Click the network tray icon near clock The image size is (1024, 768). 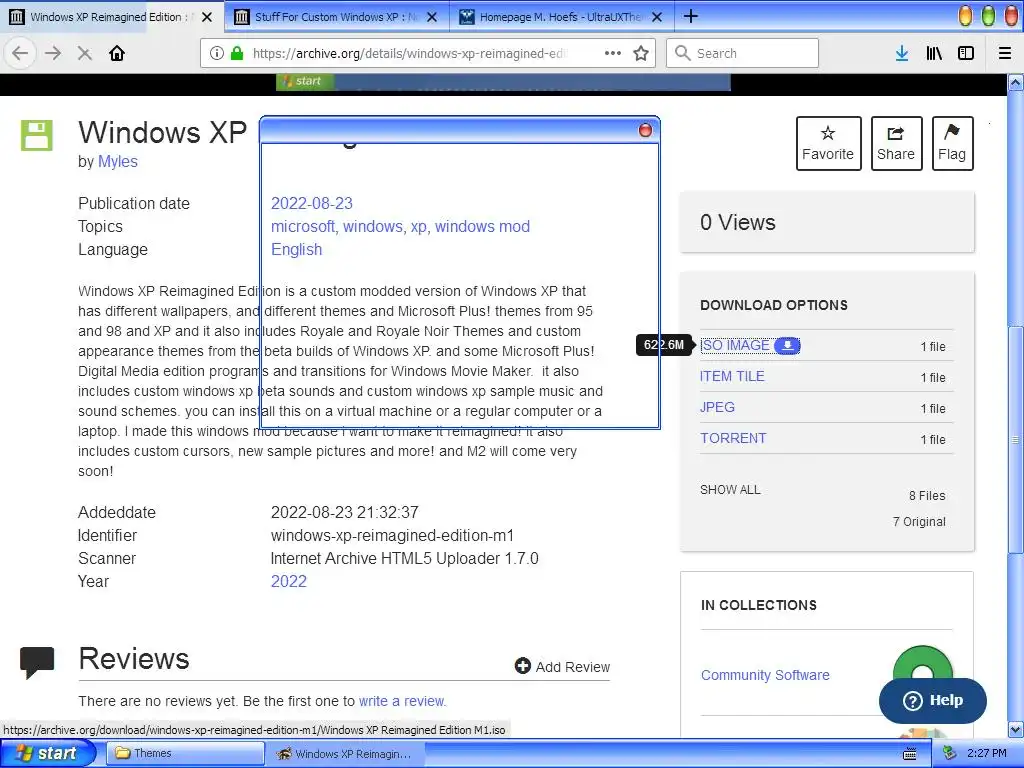pyautogui.click(x=950, y=754)
